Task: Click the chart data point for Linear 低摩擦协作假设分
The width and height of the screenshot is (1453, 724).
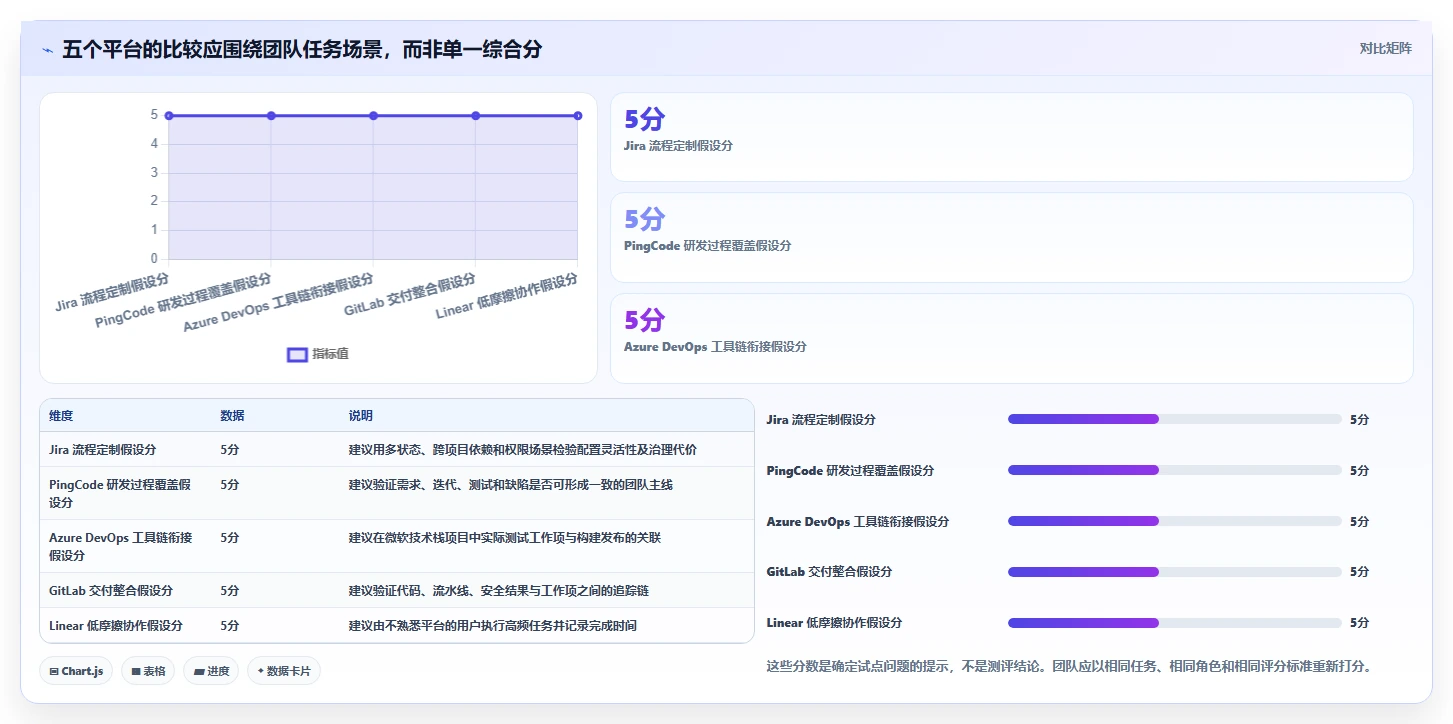Action: pyautogui.click(x=578, y=116)
